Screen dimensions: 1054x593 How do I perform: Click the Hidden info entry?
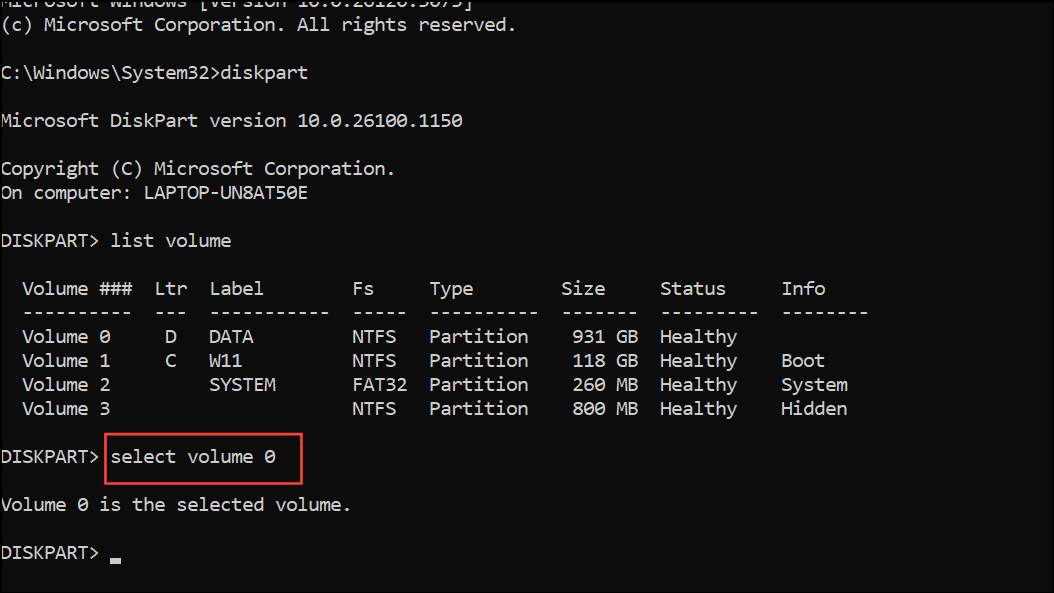814,409
